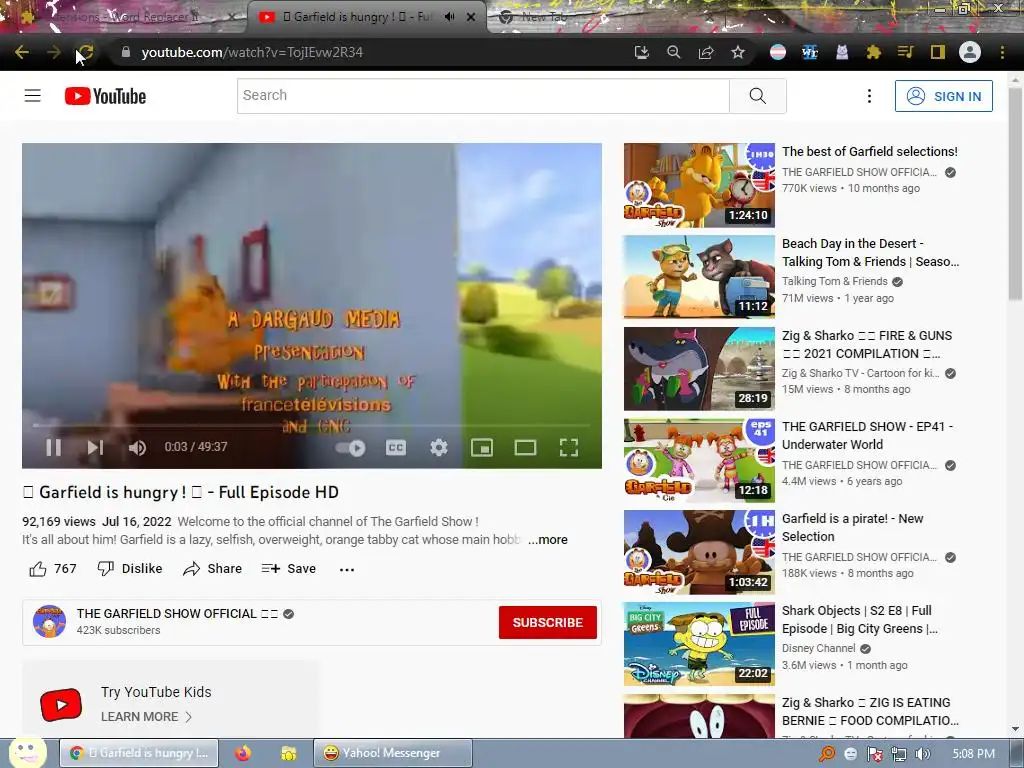Image resolution: width=1024 pixels, height=768 pixels.
Task: Share the Garfield video
Action: [212, 569]
